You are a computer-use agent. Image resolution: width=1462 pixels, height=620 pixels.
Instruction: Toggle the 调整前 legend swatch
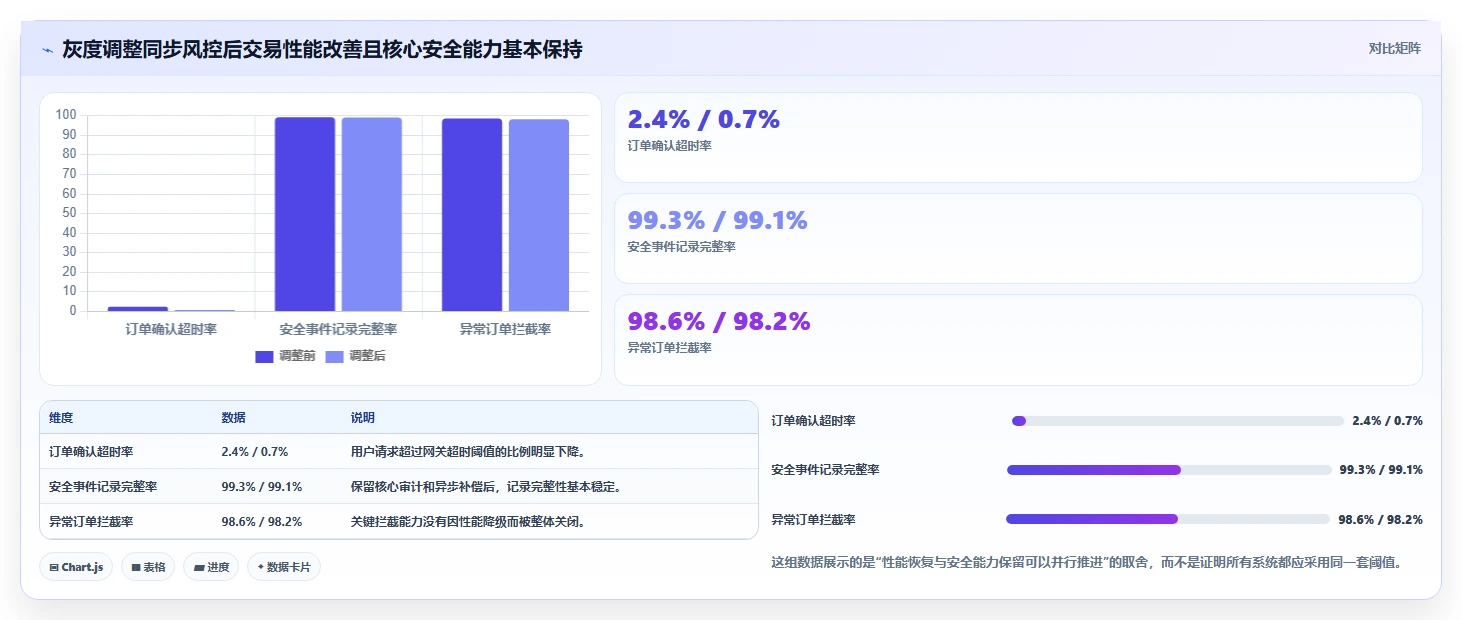pyautogui.click(x=264, y=356)
